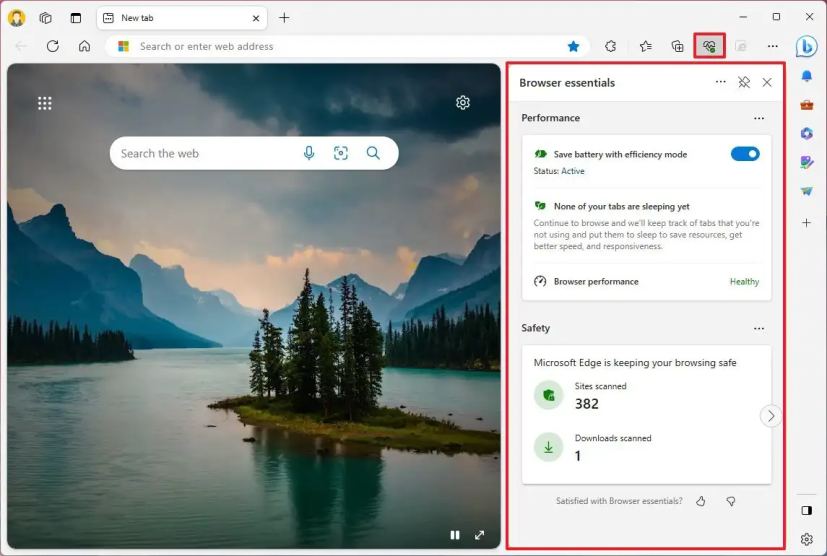Go to the Home page
This screenshot has height=556, width=827.
84,46
